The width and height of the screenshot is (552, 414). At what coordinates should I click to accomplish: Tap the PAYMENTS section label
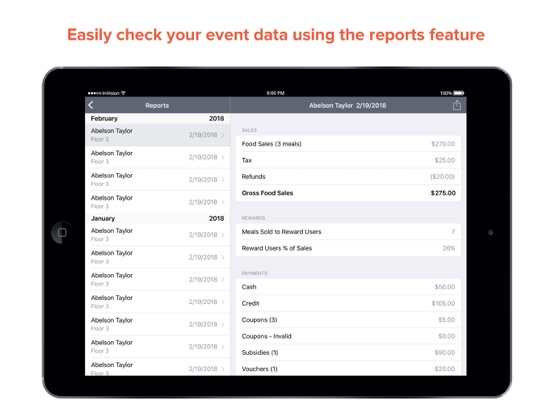pyautogui.click(x=255, y=273)
